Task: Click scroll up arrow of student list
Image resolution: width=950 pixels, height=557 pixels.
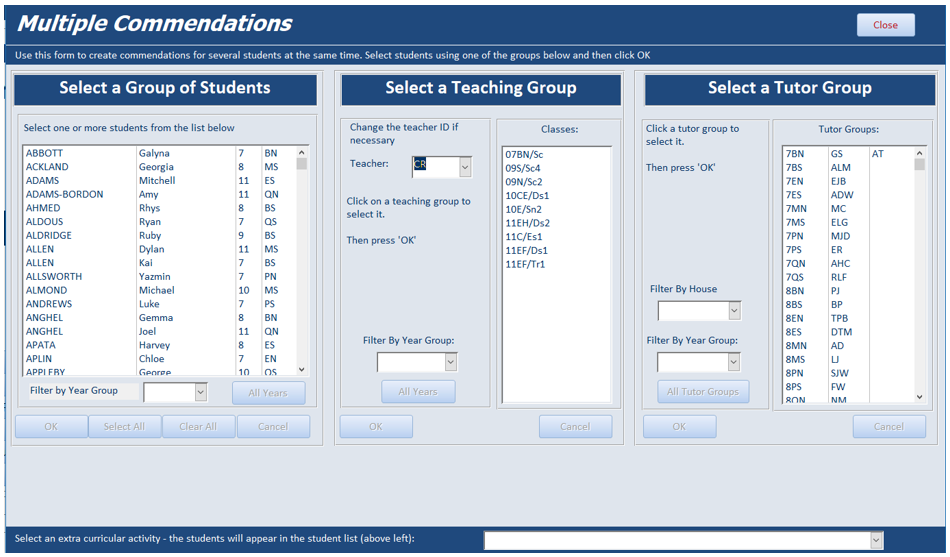Action: [302, 153]
